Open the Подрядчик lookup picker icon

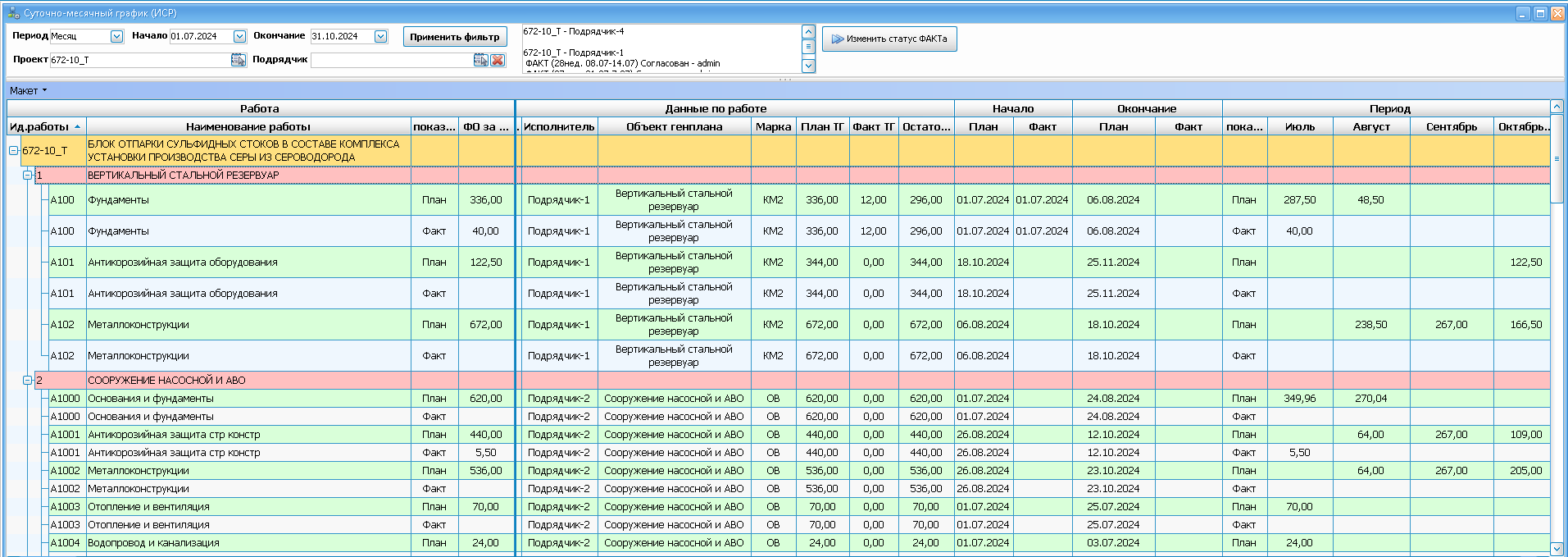pos(481,60)
